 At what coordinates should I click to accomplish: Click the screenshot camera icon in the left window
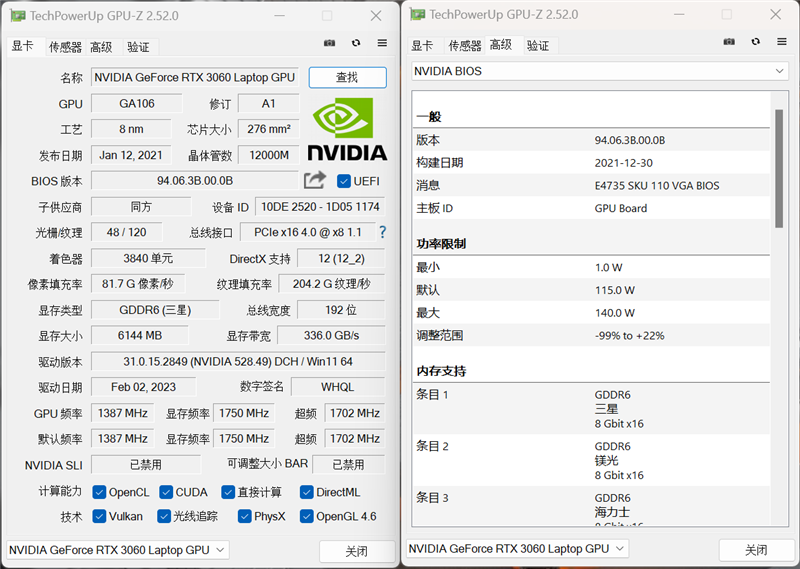[330, 43]
